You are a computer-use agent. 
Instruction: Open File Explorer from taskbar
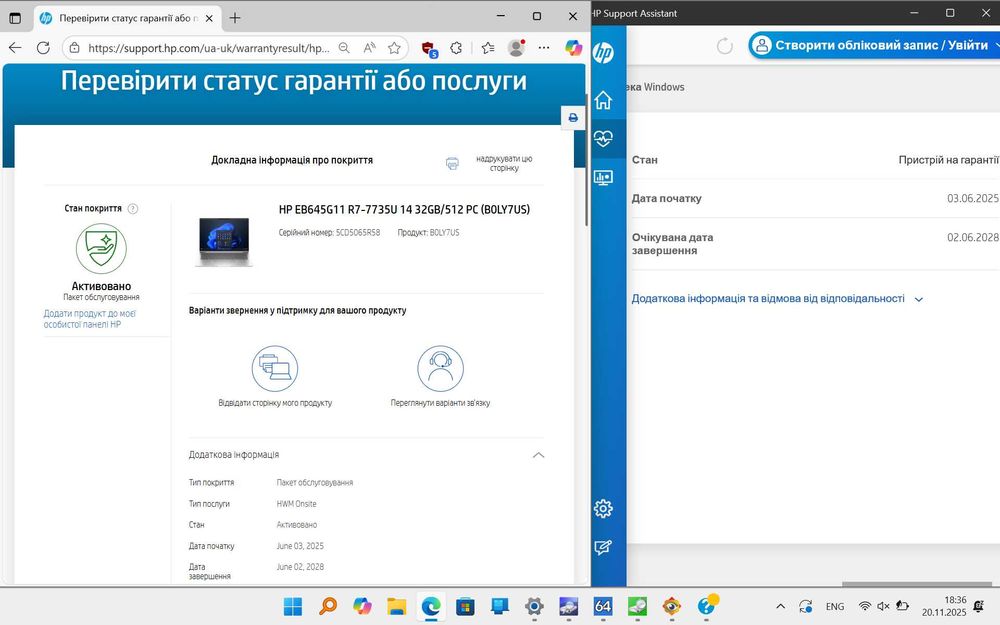coord(397,606)
